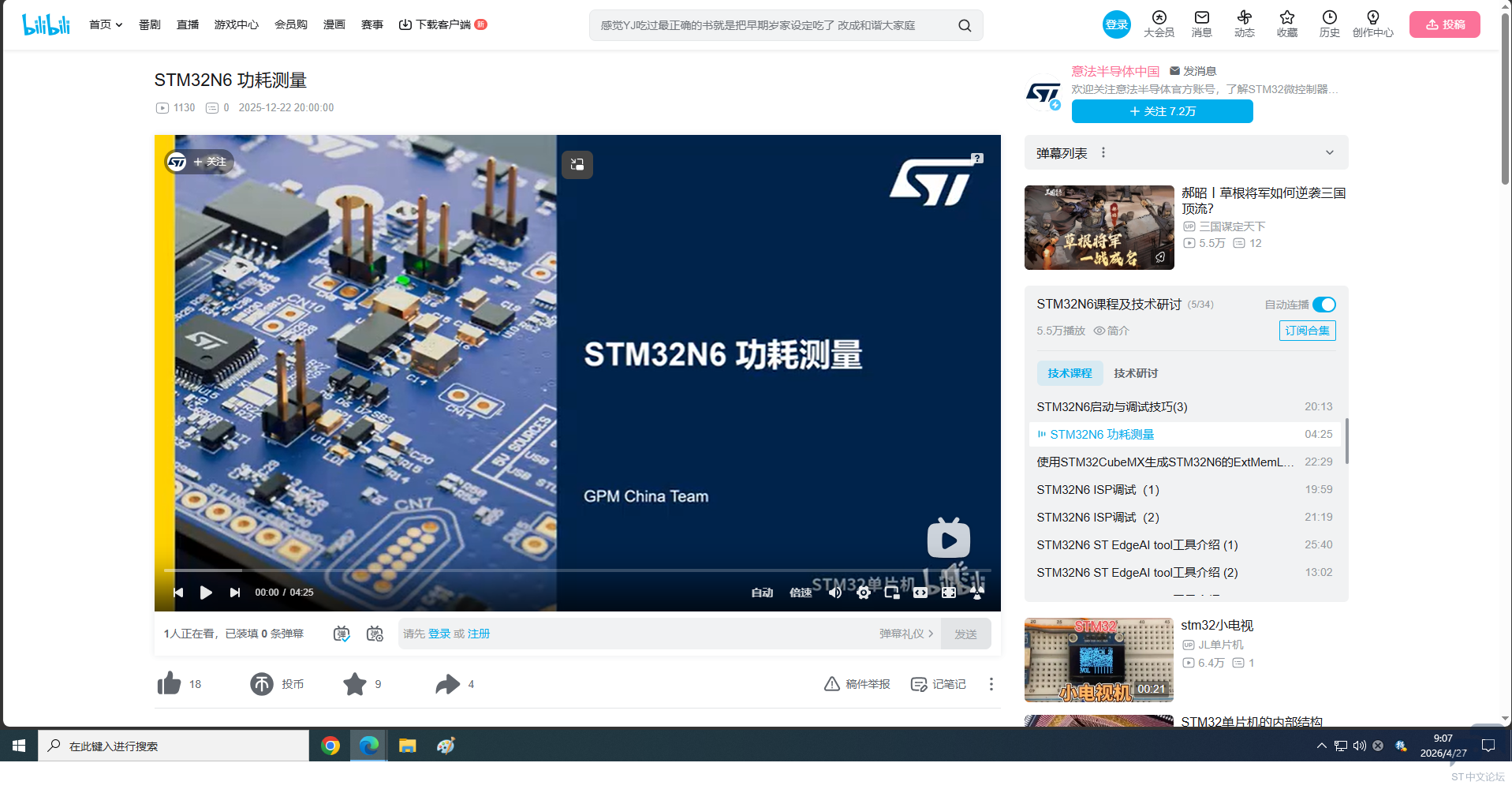This screenshot has width=1512, height=789.
Task: Open 收藏 favorites icon
Action: point(1287,24)
